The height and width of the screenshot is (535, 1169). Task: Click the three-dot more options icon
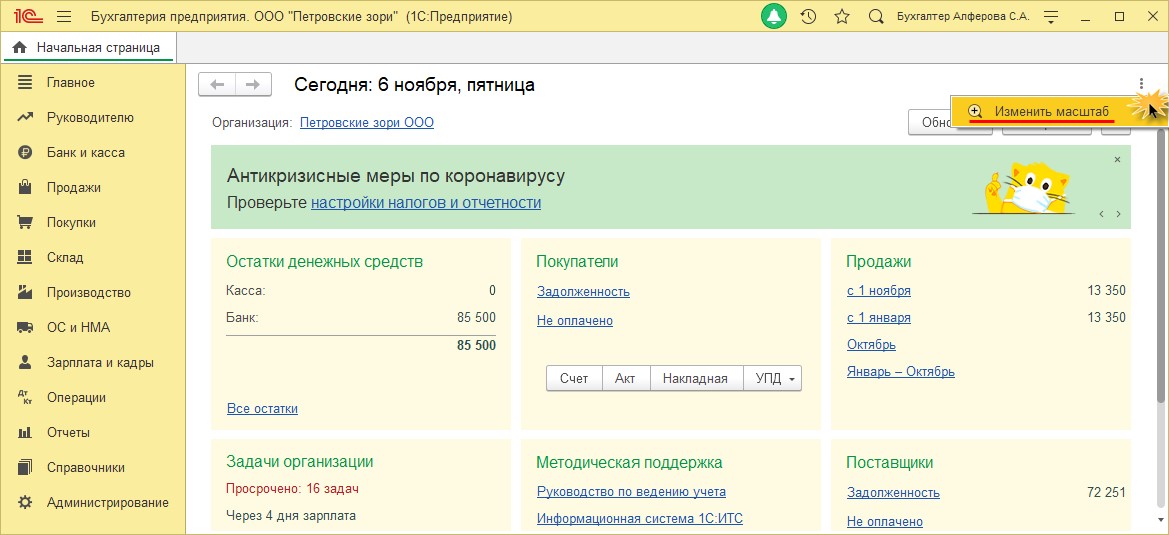pyautogui.click(x=1141, y=85)
